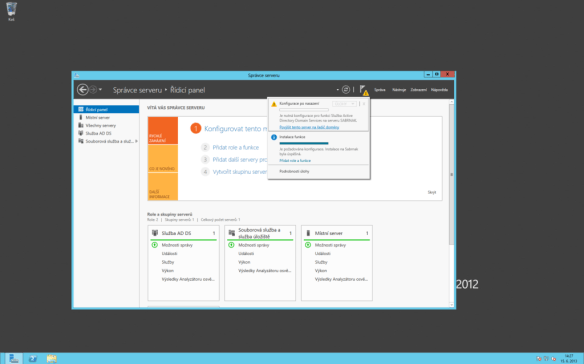The image size is (584, 364).
Task: Click the empty progress bar under Konfigurace
Action: tap(304, 110)
